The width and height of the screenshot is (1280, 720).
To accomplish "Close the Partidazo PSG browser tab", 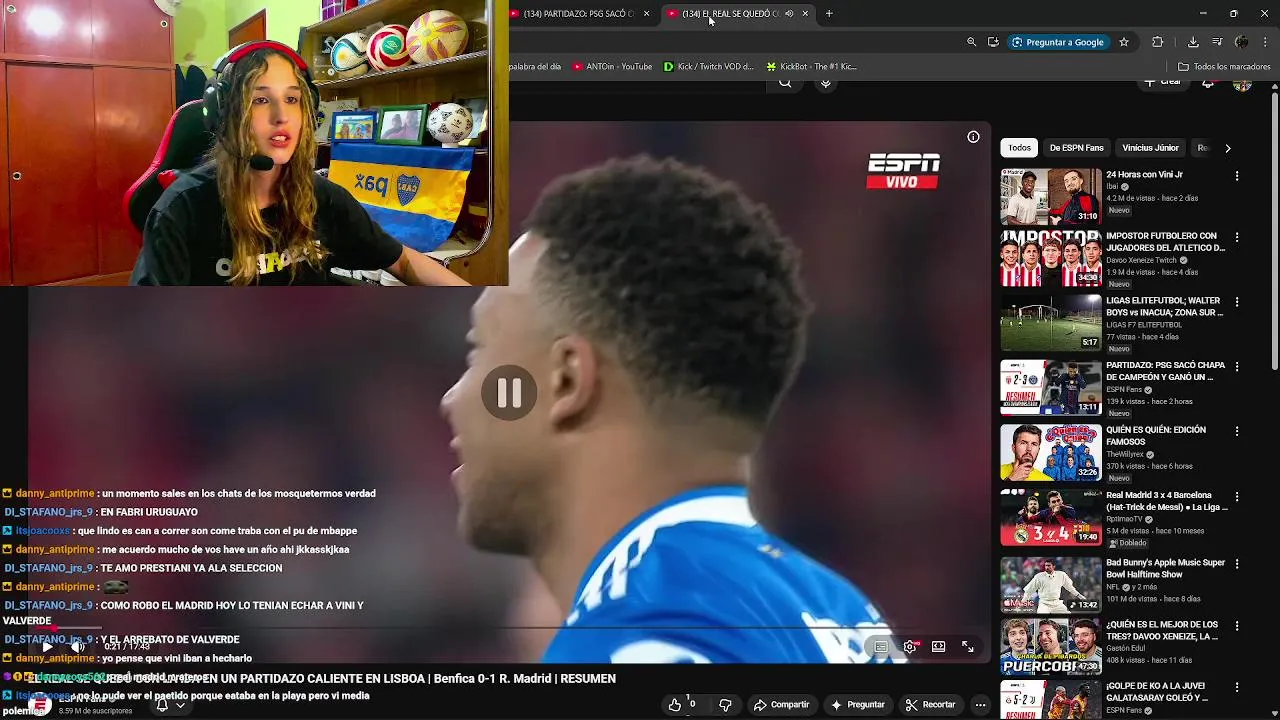I will [646, 14].
